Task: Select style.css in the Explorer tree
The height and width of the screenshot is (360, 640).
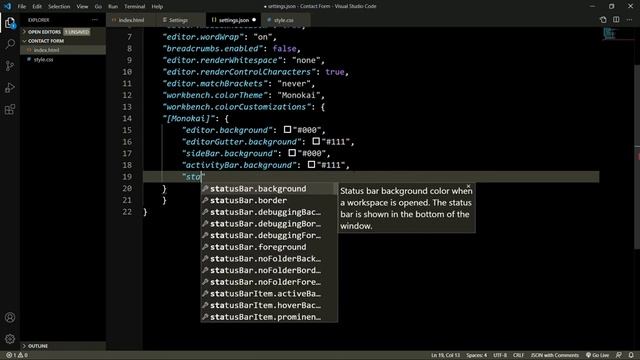Action: point(63,59)
